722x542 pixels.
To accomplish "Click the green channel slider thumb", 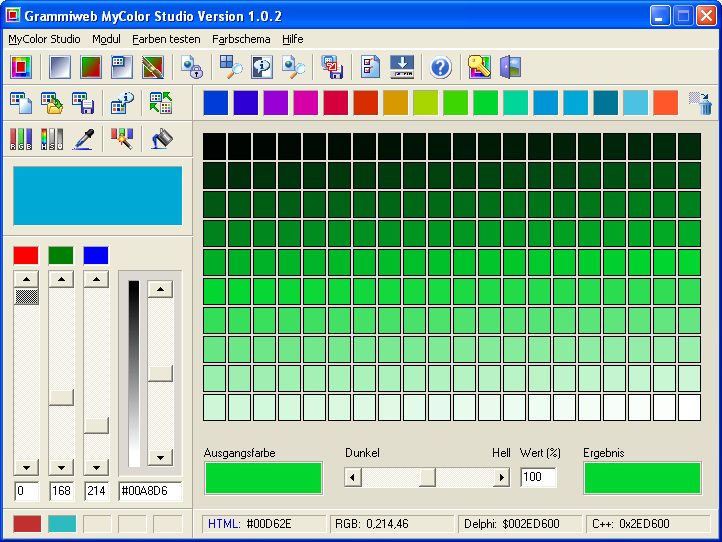I will tap(61, 397).
